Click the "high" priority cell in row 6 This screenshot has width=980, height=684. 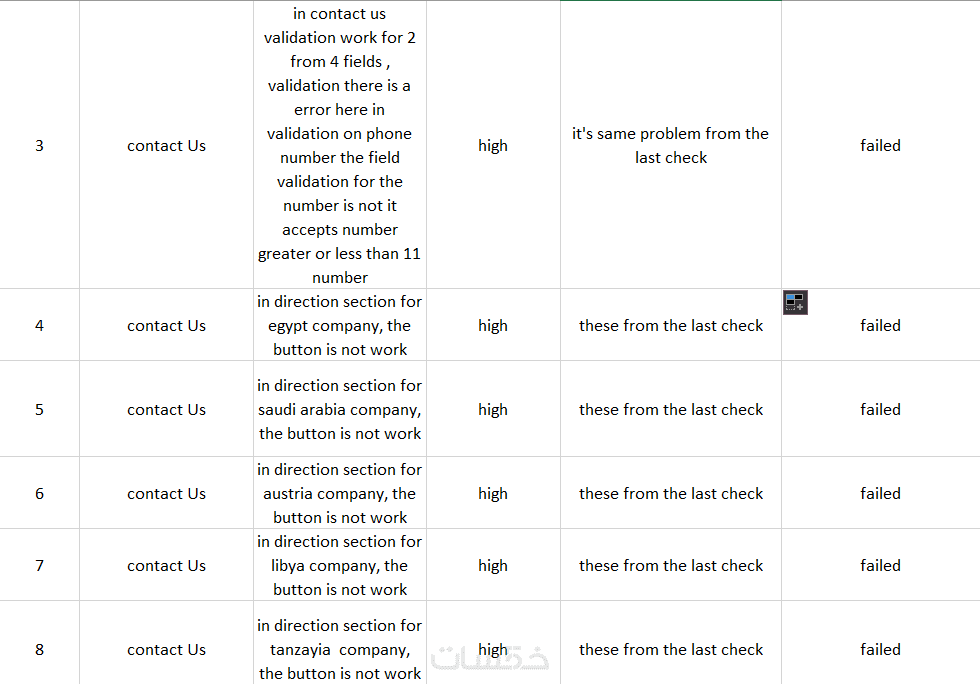(x=493, y=494)
